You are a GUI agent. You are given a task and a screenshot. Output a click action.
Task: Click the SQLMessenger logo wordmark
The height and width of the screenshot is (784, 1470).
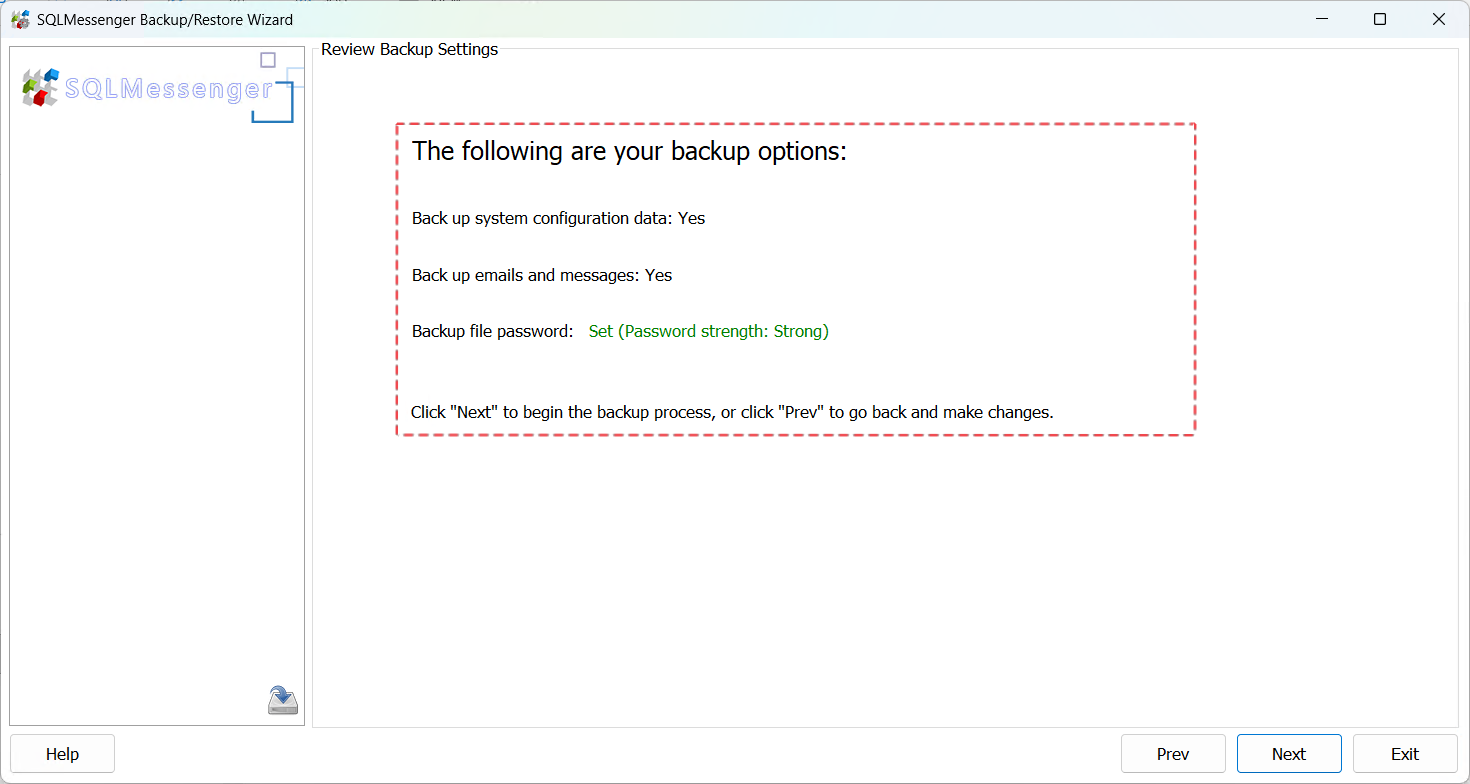[170, 89]
